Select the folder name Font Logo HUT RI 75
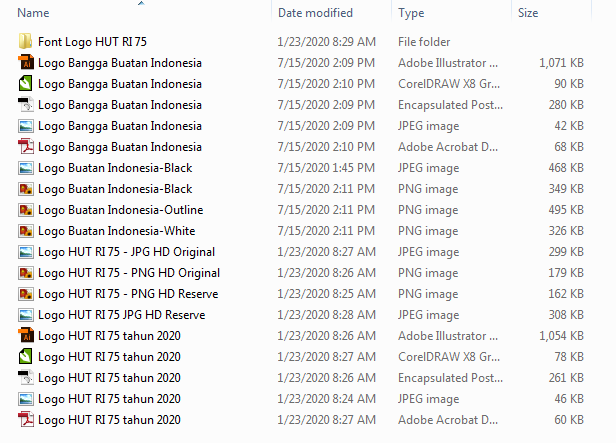The height and width of the screenshot is (443, 616). [x=92, y=42]
